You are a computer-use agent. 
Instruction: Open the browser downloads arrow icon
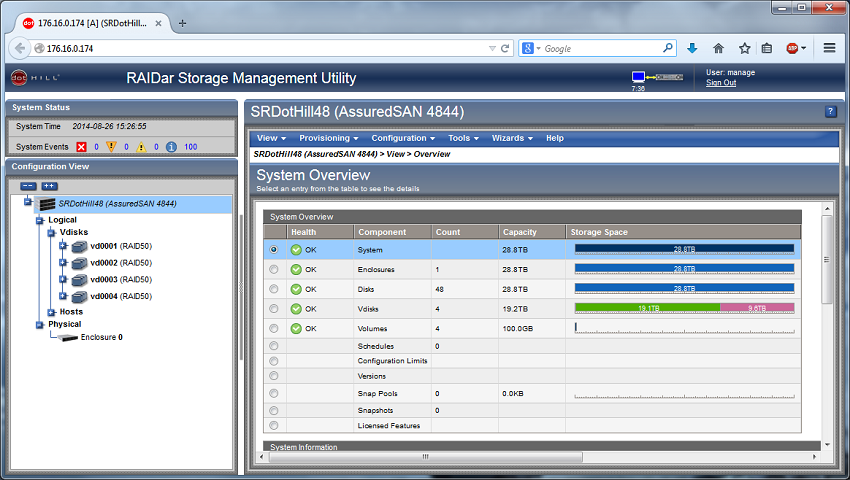tap(692, 48)
